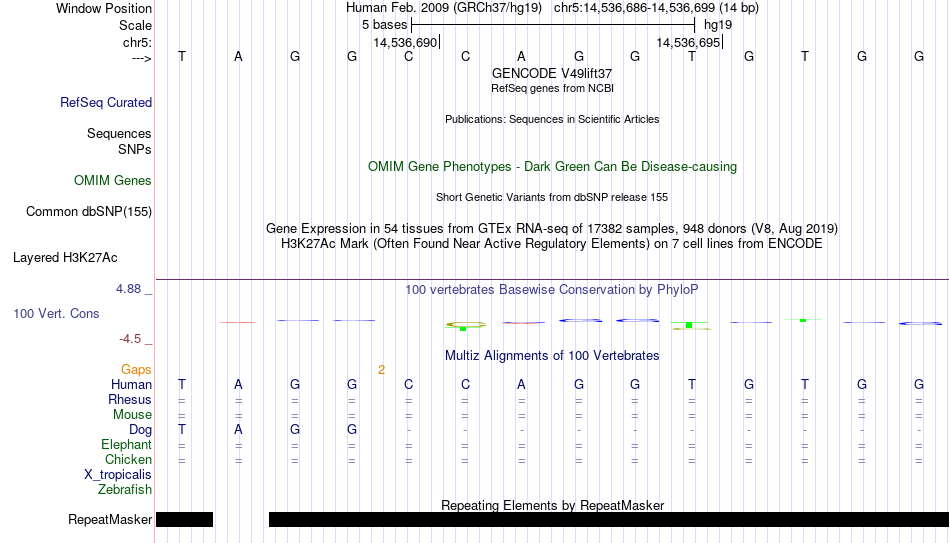The width and height of the screenshot is (950, 543).
Task: Select the Rhesus species label
Action: click(x=130, y=399)
